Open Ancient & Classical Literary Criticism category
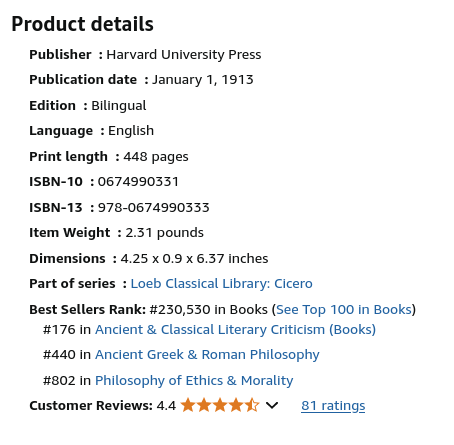This screenshot has height=445, width=454. tap(235, 330)
